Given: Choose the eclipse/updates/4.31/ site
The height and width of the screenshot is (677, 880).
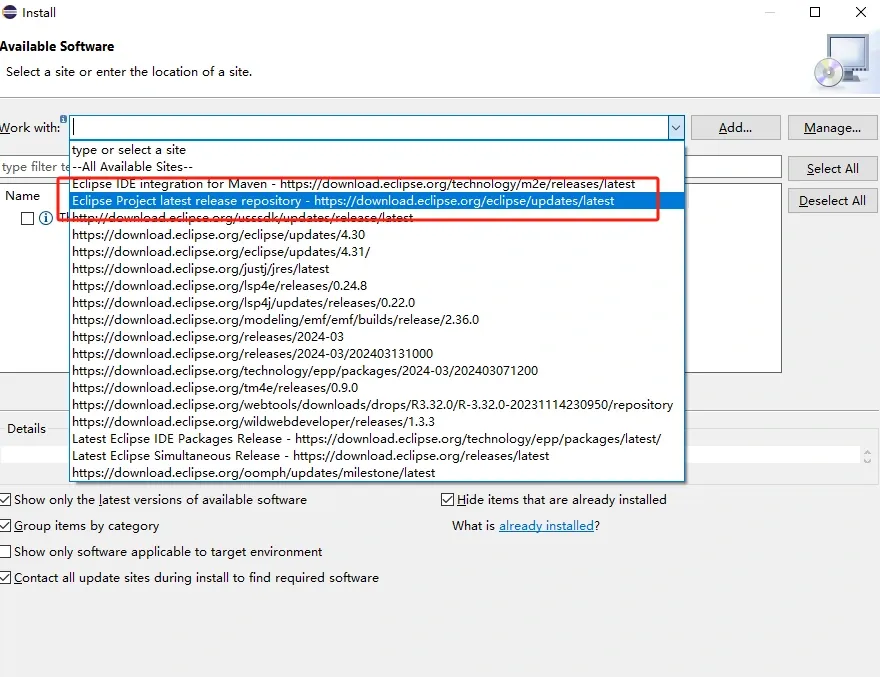Looking at the screenshot, I should pos(377,252).
